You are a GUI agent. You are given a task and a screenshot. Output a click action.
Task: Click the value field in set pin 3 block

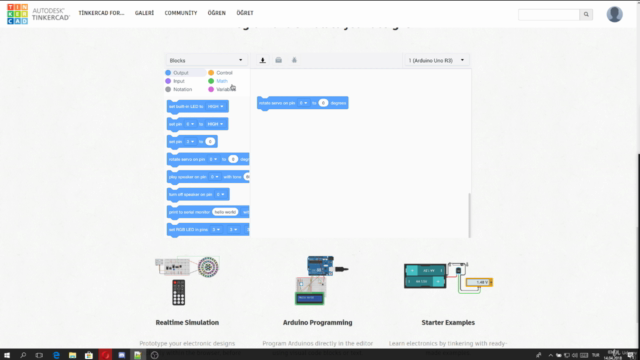click(210, 142)
